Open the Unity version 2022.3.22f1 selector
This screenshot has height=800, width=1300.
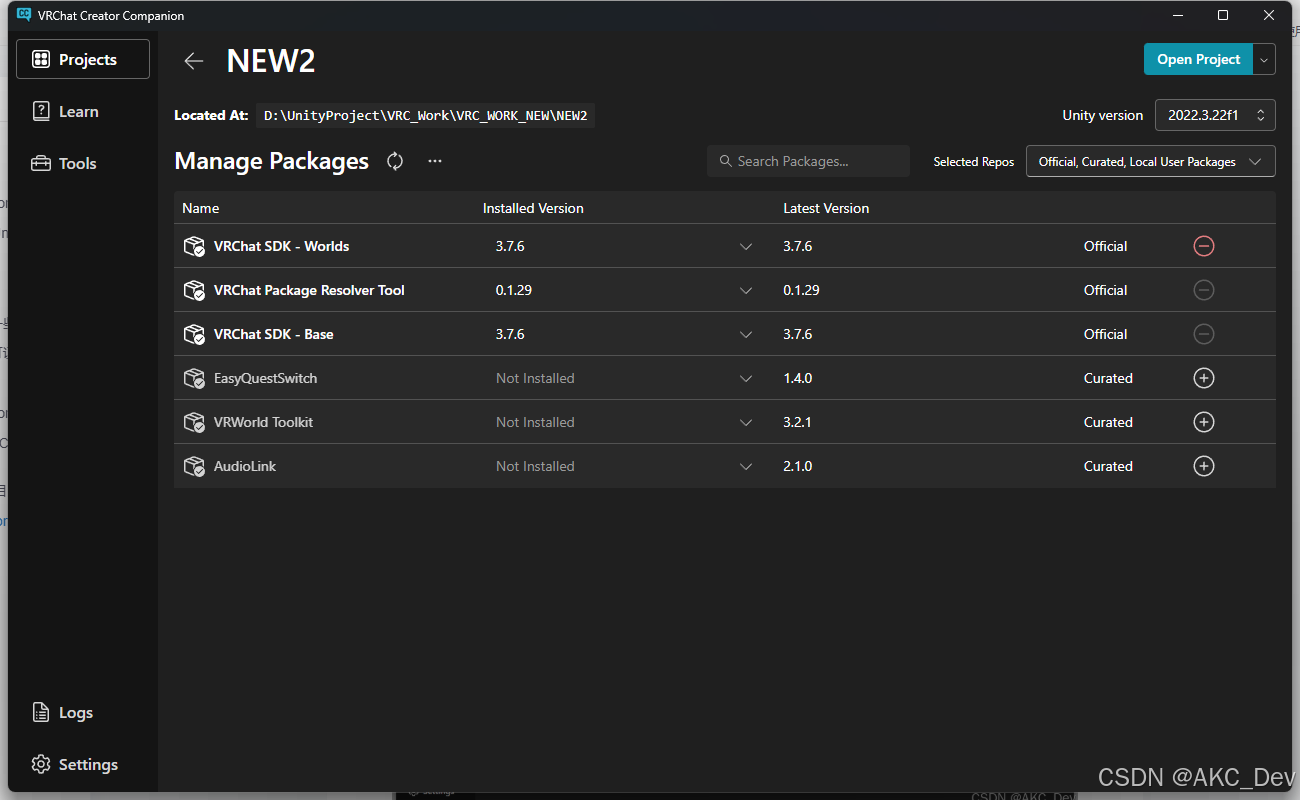[1215, 115]
